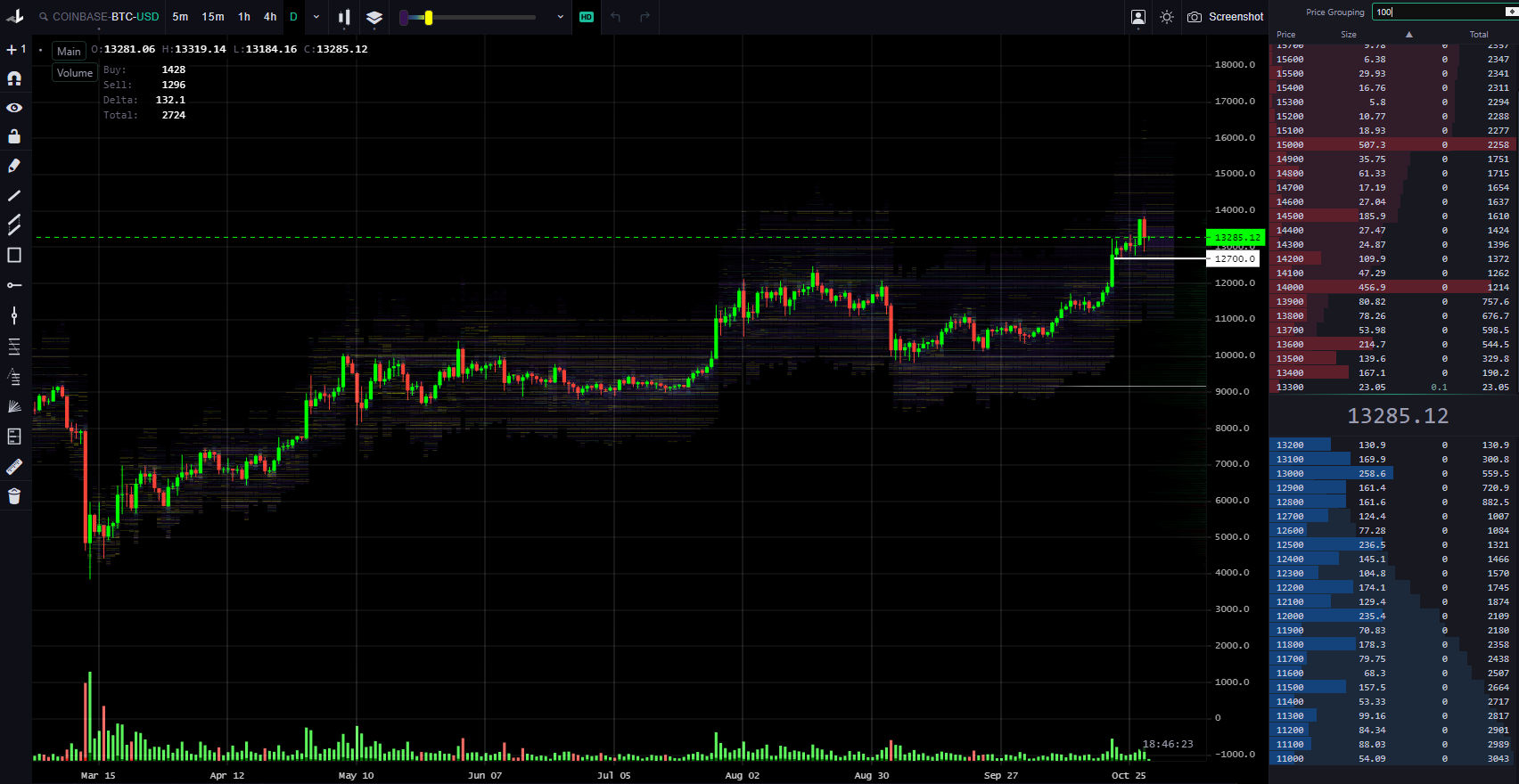
Task: Select the rectangle drawing tool
Action: 14,256
